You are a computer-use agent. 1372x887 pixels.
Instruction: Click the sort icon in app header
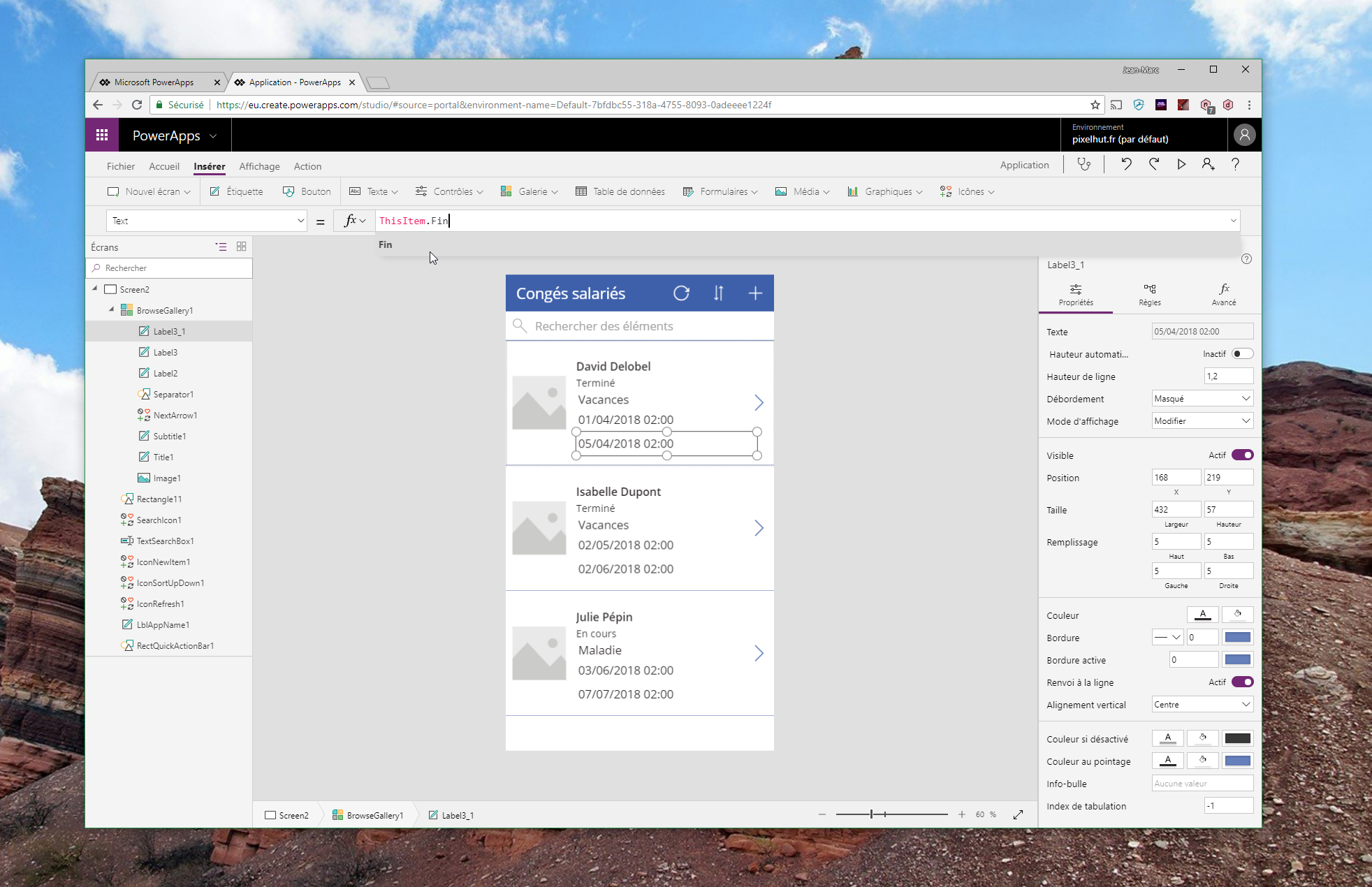click(718, 293)
